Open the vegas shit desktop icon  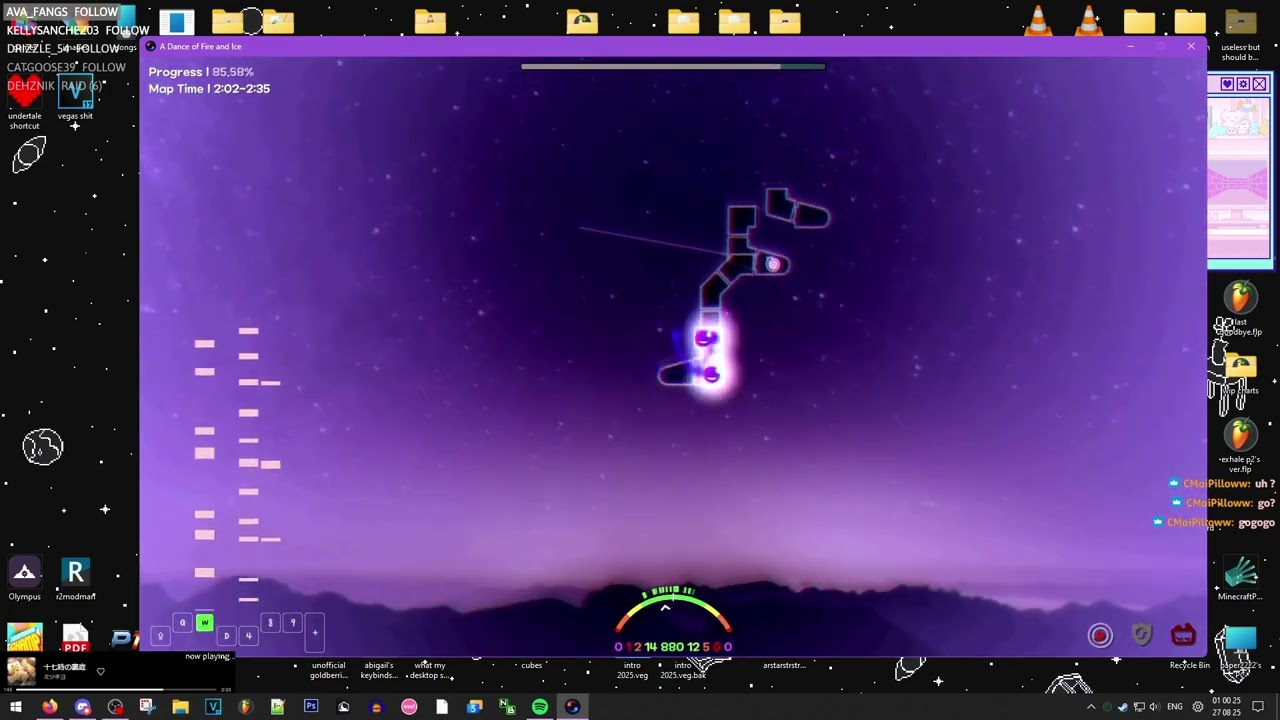tap(75, 101)
